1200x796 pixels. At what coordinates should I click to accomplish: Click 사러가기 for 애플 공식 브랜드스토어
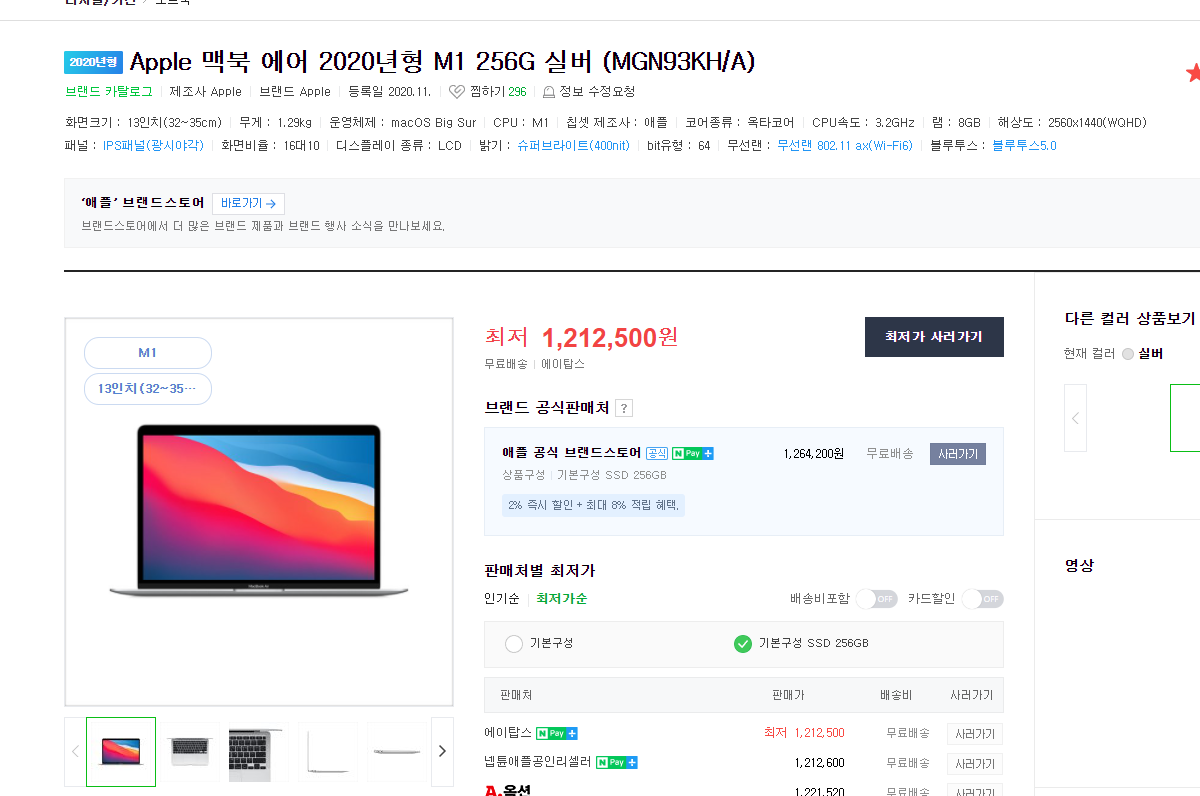[x=958, y=454]
